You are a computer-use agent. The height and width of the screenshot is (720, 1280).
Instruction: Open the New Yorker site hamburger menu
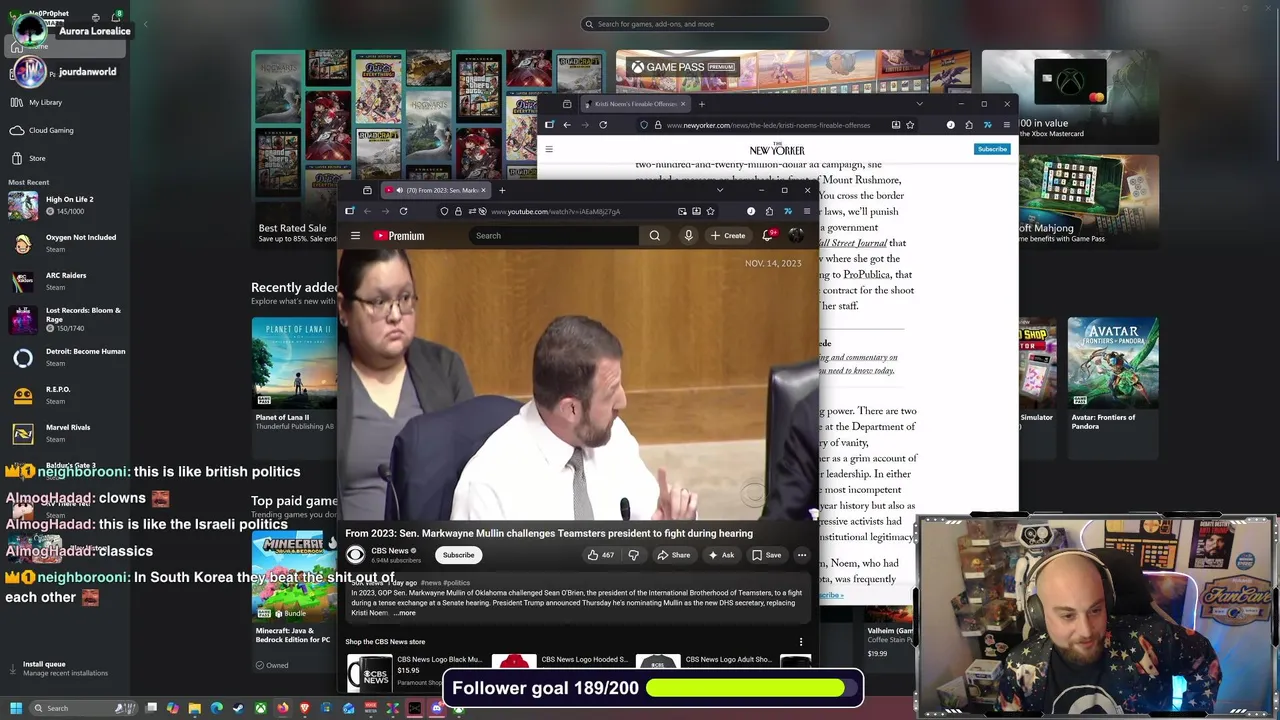[x=548, y=149]
